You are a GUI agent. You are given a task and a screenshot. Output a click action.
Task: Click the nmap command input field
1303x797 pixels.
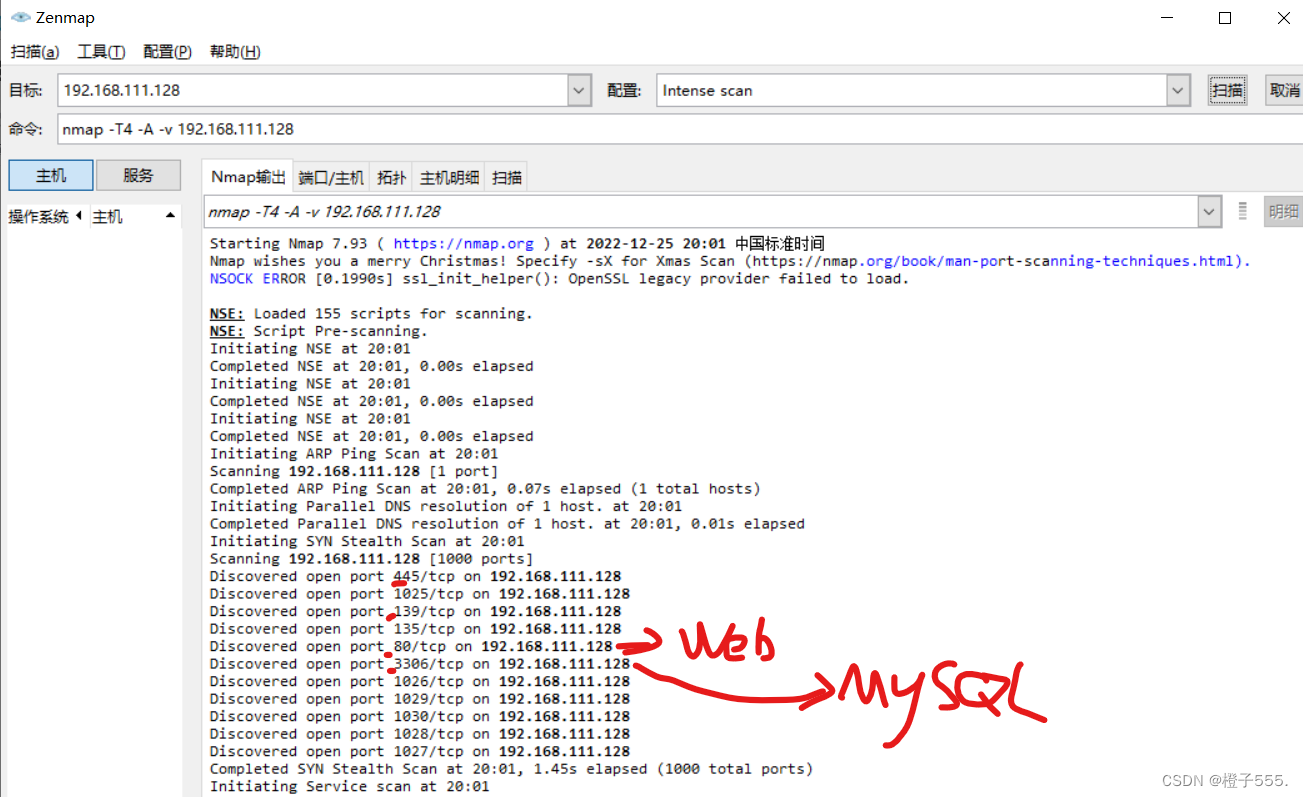680,129
